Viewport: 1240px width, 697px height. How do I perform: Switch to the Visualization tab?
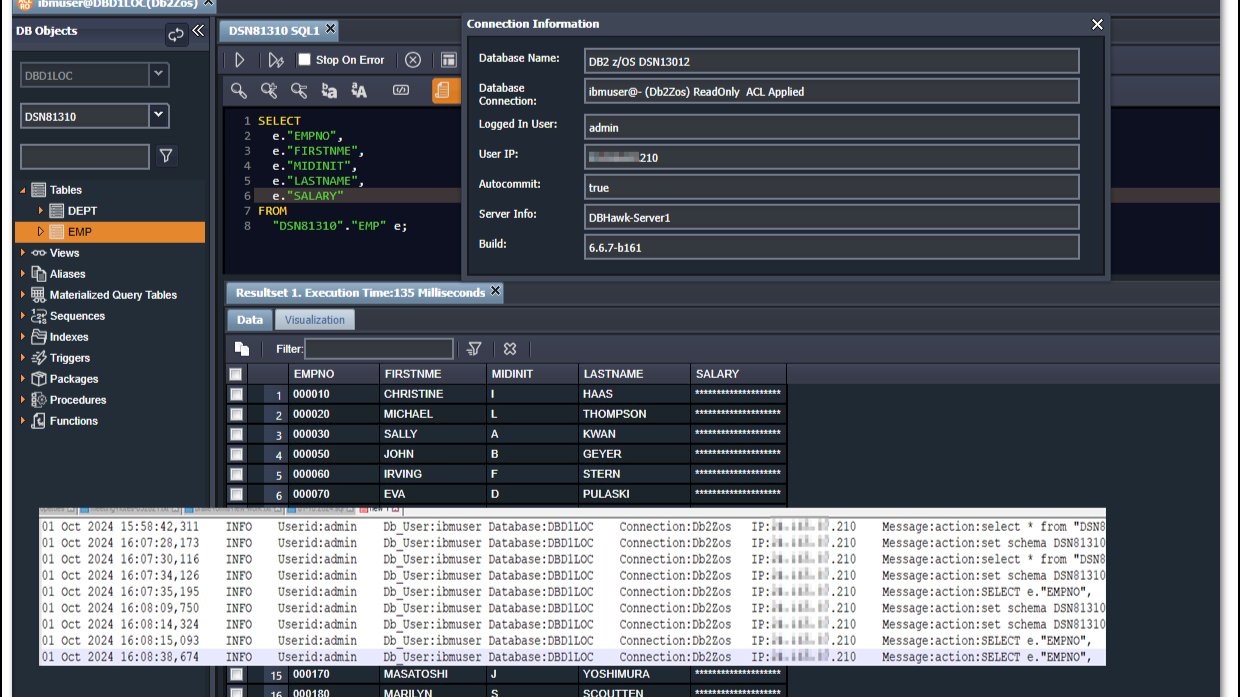[314, 319]
